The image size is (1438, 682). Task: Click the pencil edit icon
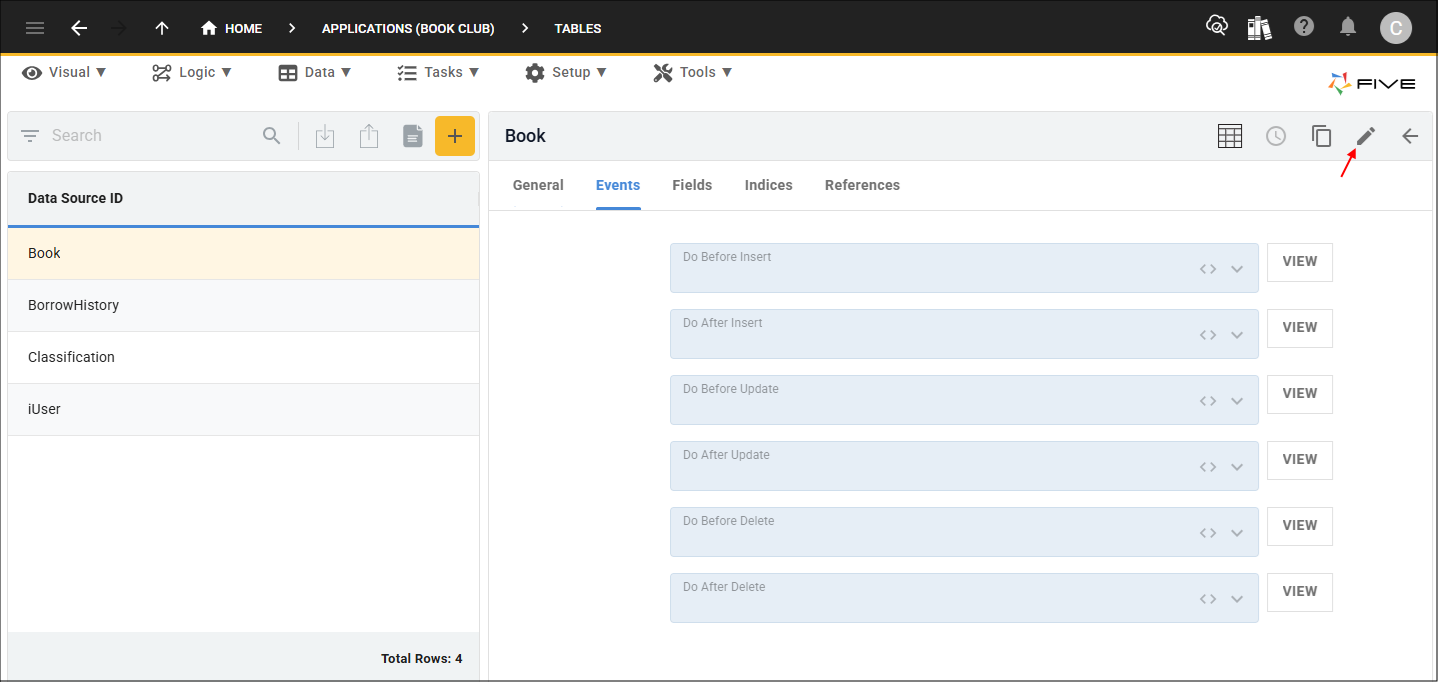[x=1366, y=136]
